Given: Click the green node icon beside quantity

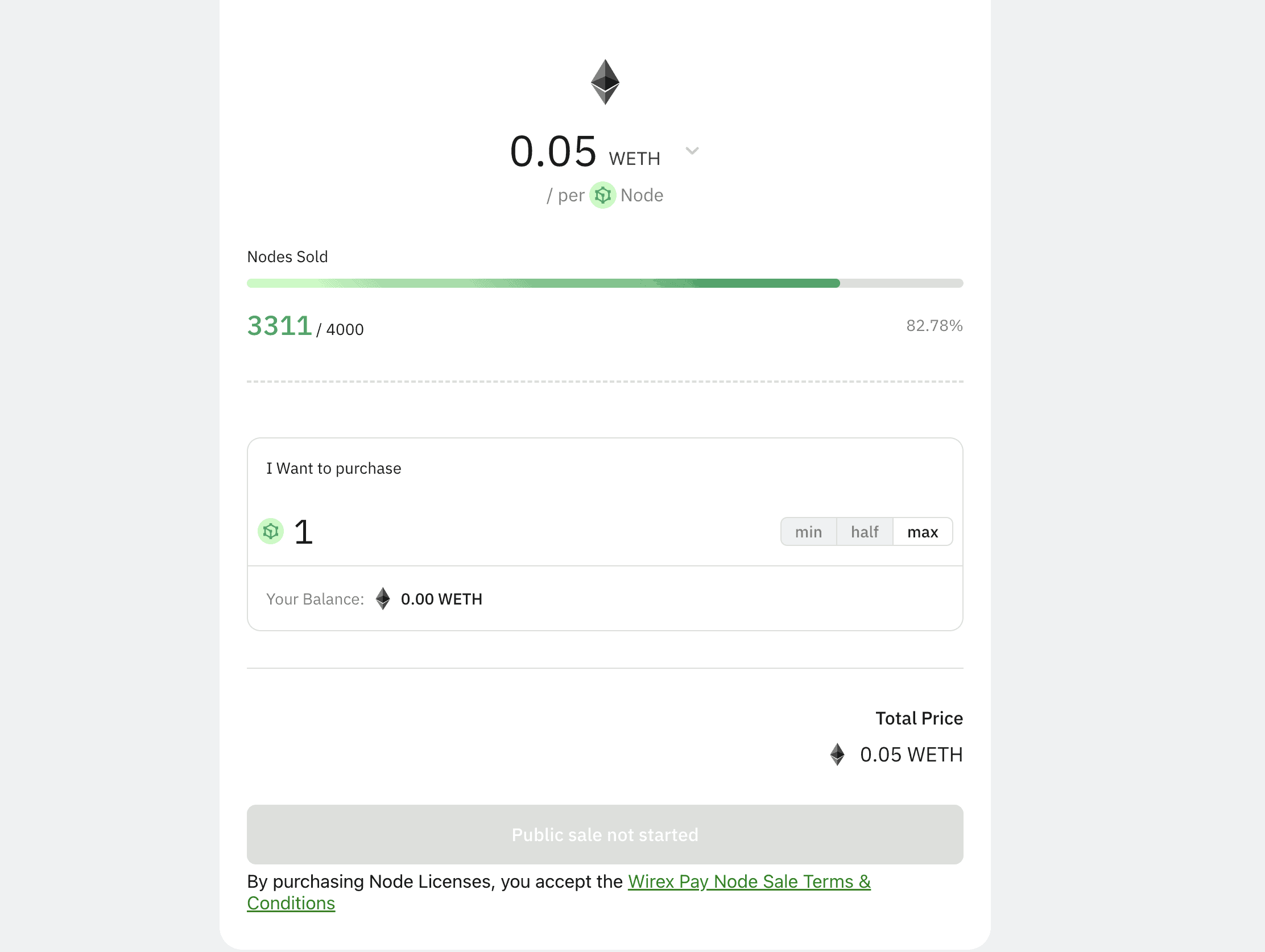Looking at the screenshot, I should tap(271, 532).
